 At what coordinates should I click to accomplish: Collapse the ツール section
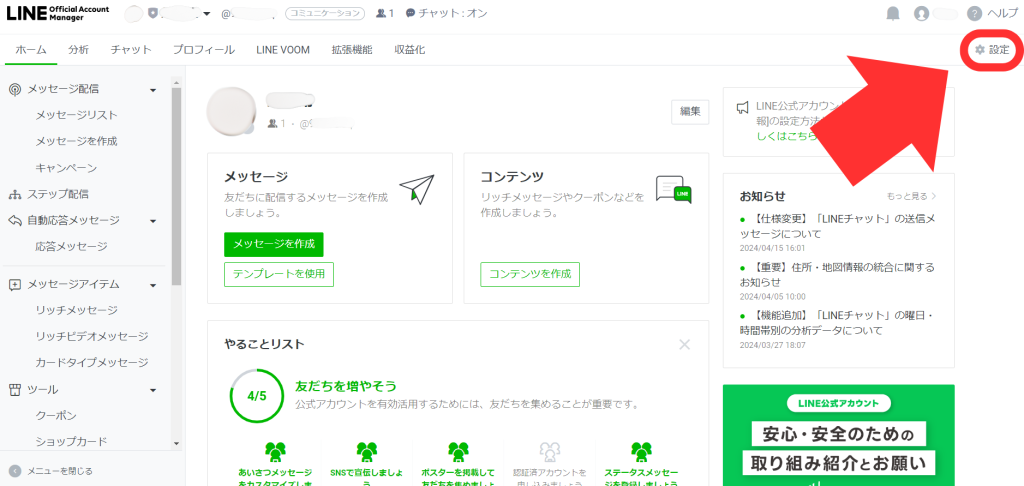[x=153, y=391]
